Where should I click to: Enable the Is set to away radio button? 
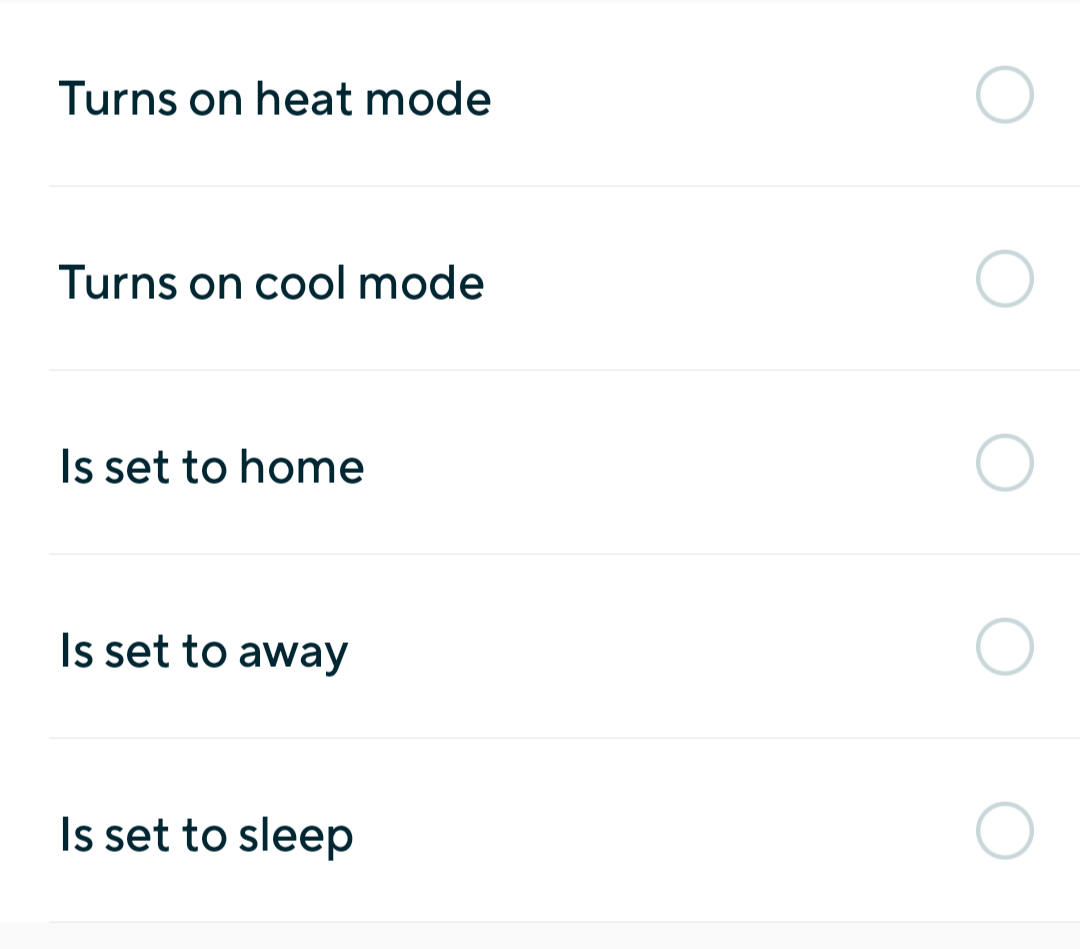1004,646
